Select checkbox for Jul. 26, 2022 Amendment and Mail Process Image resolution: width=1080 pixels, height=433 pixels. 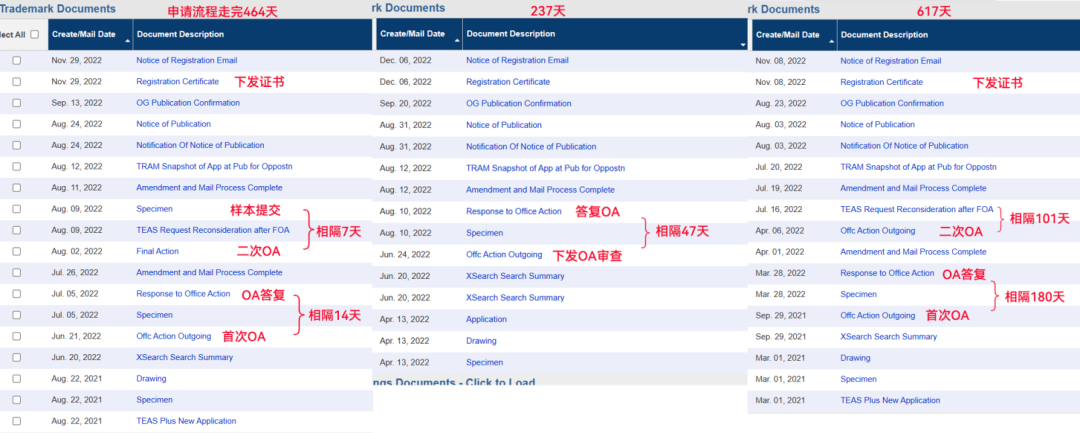click(17, 273)
